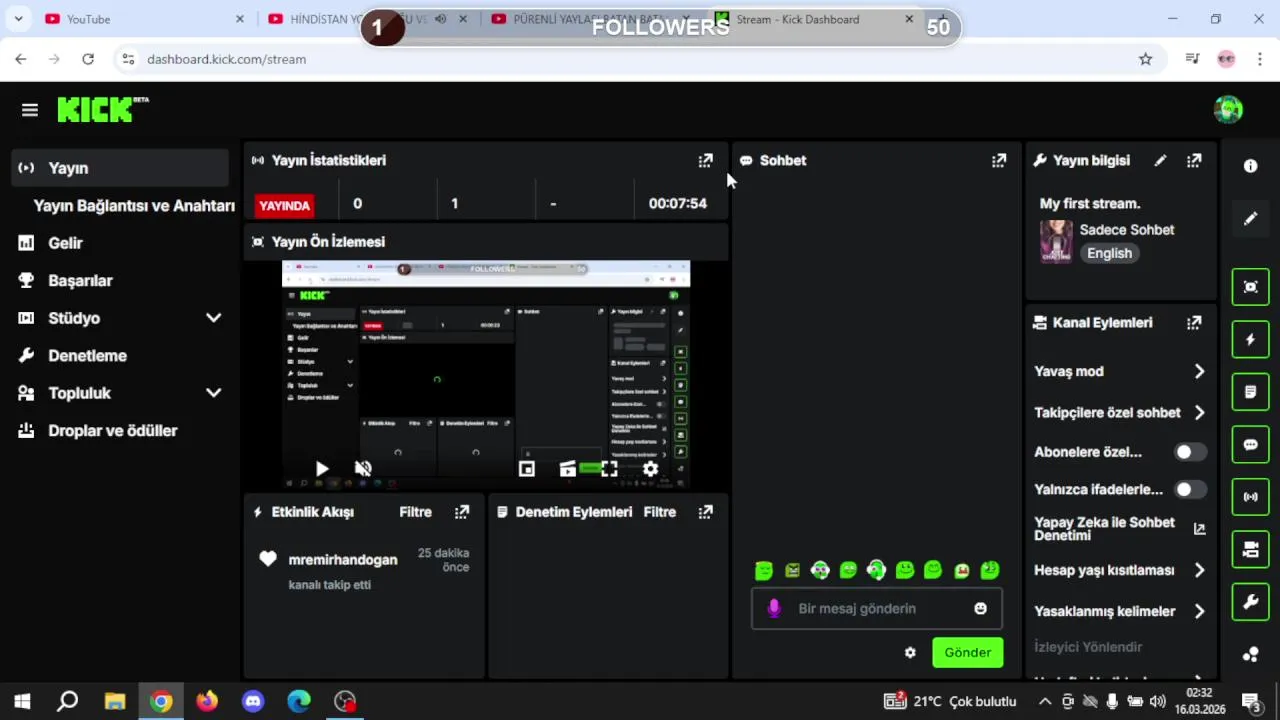Open Filtre in Denetim Eylemleri panel
Viewport: 1280px width, 720px height.
pyautogui.click(x=659, y=512)
